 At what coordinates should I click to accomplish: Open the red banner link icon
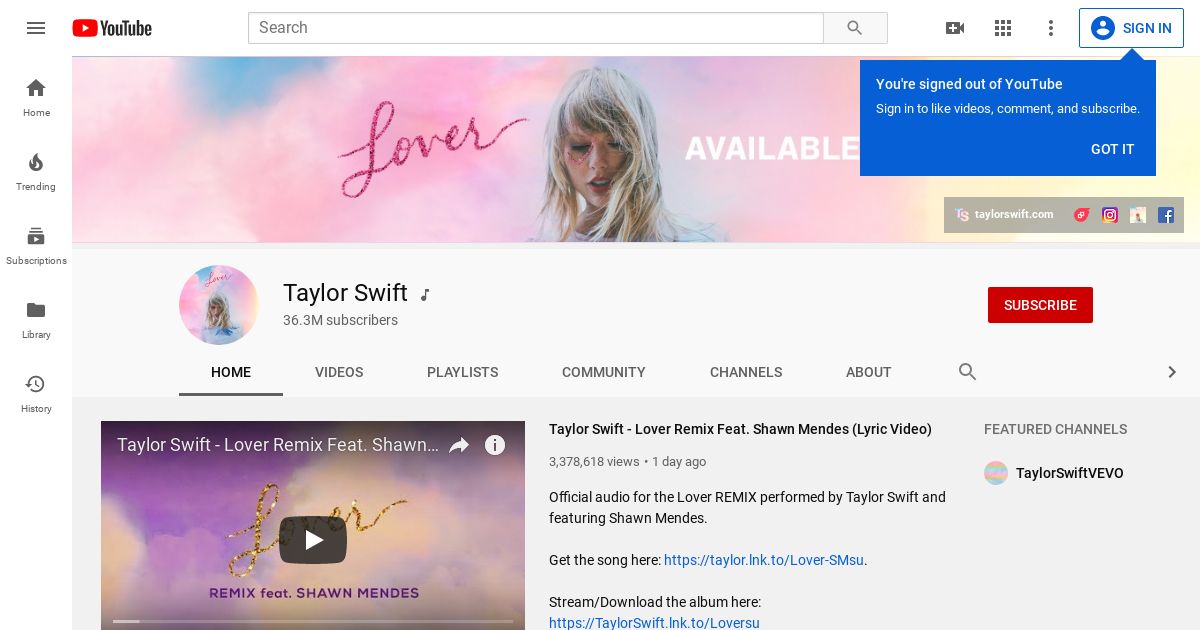[1082, 214]
